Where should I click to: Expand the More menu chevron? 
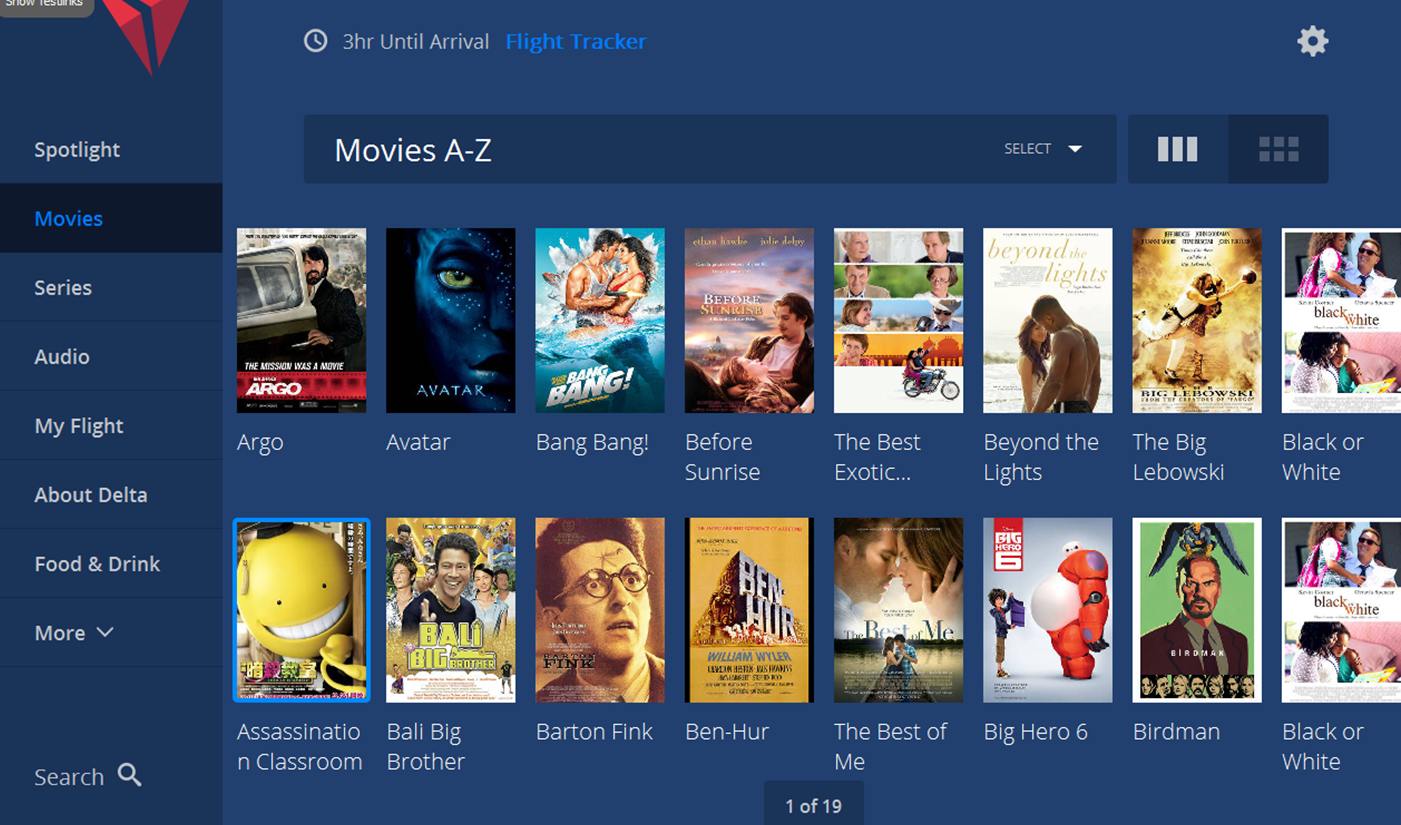tap(105, 632)
